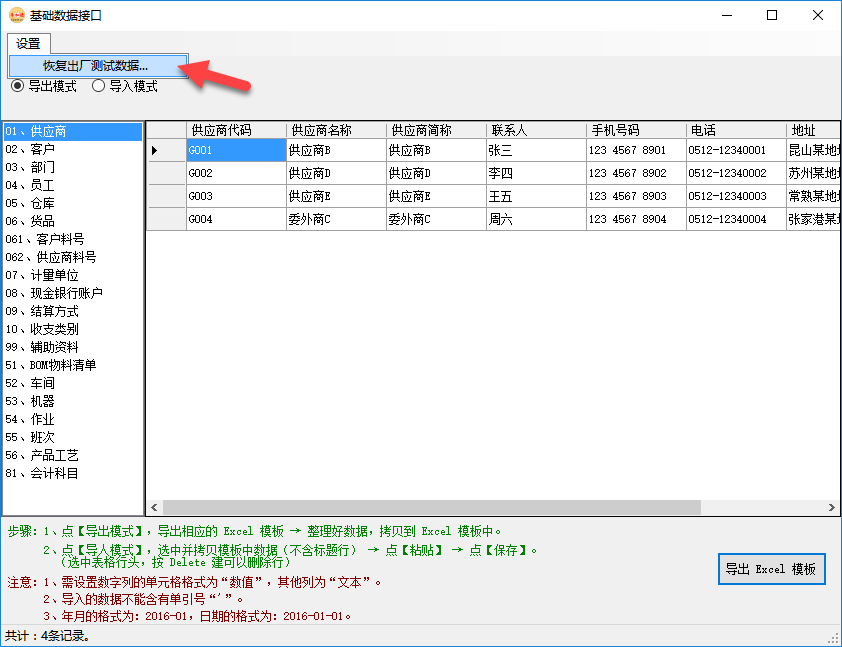Click the 导出 Excel 模板 button
The width and height of the screenshot is (842, 647).
click(771, 569)
